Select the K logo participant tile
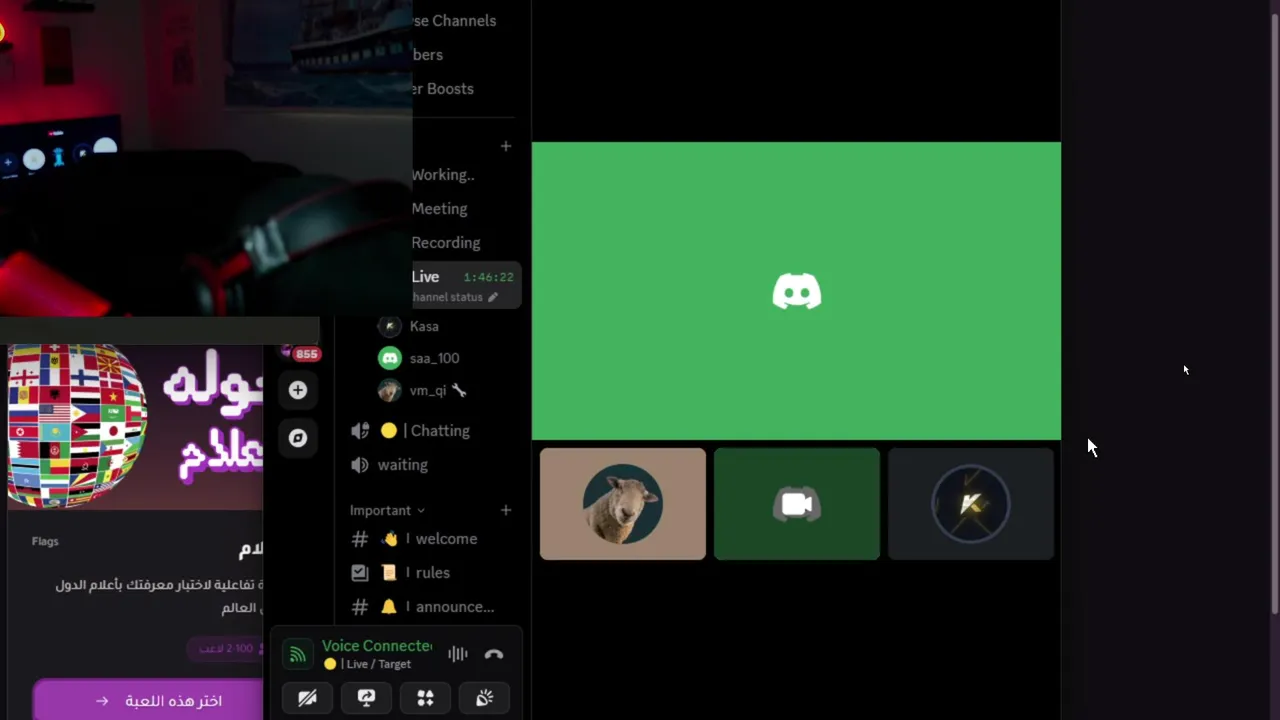The height and width of the screenshot is (720, 1280). click(971, 504)
